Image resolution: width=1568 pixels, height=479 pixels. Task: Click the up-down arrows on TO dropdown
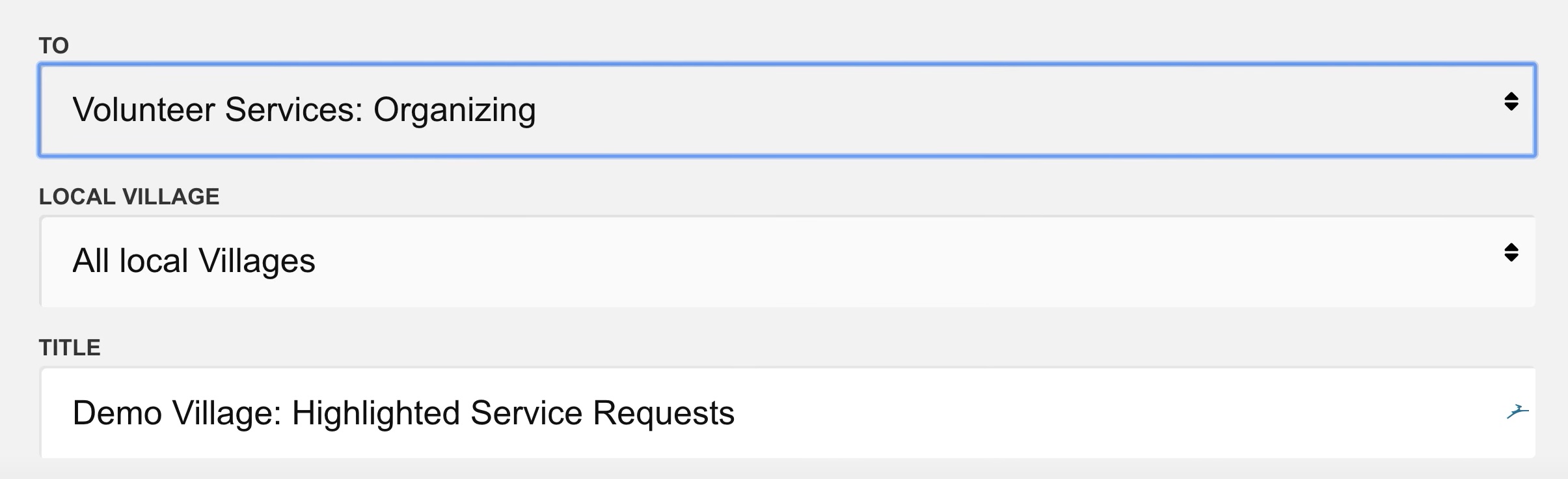click(1511, 102)
